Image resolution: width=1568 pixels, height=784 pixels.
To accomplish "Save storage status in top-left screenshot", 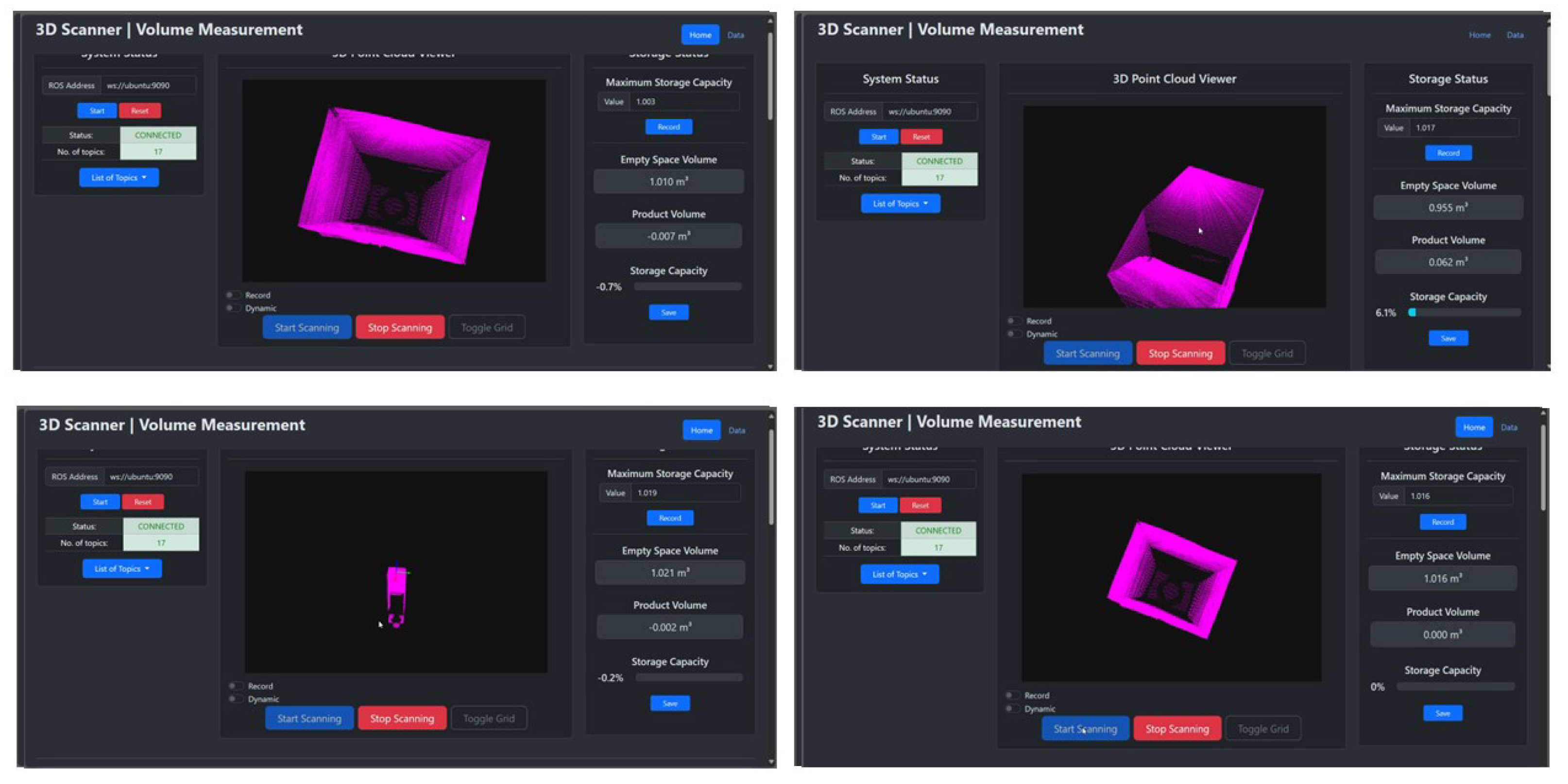I will (668, 312).
